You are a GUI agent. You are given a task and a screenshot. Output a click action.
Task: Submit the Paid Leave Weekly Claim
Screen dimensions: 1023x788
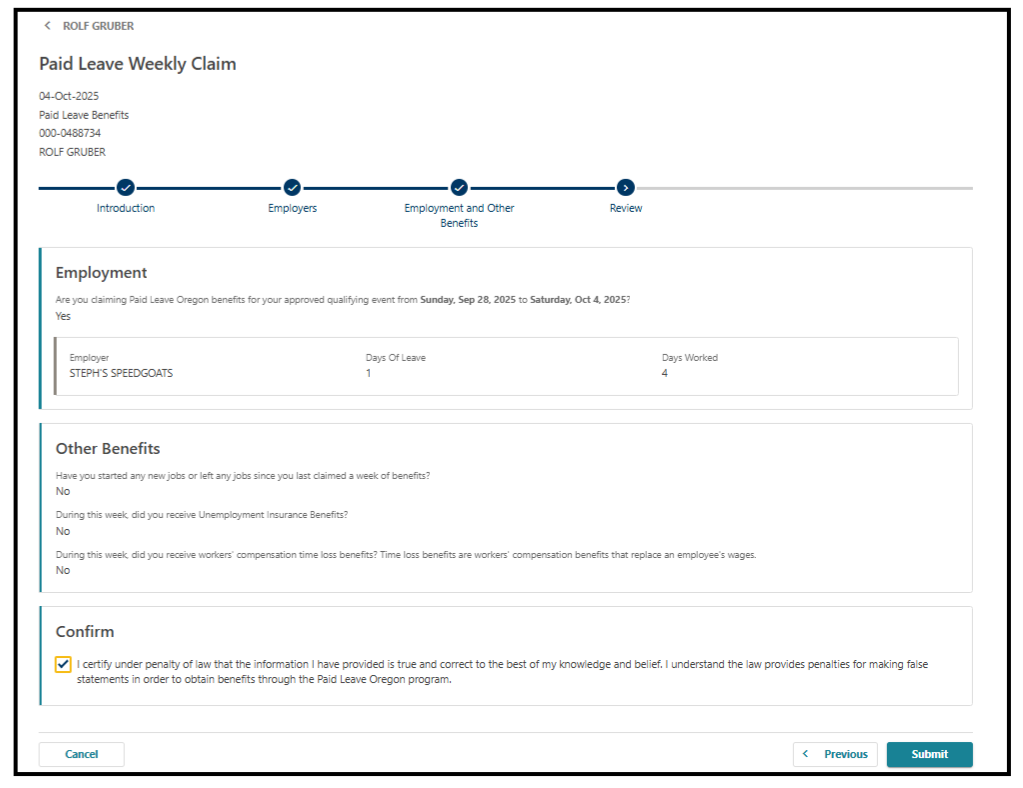pyautogui.click(x=929, y=754)
